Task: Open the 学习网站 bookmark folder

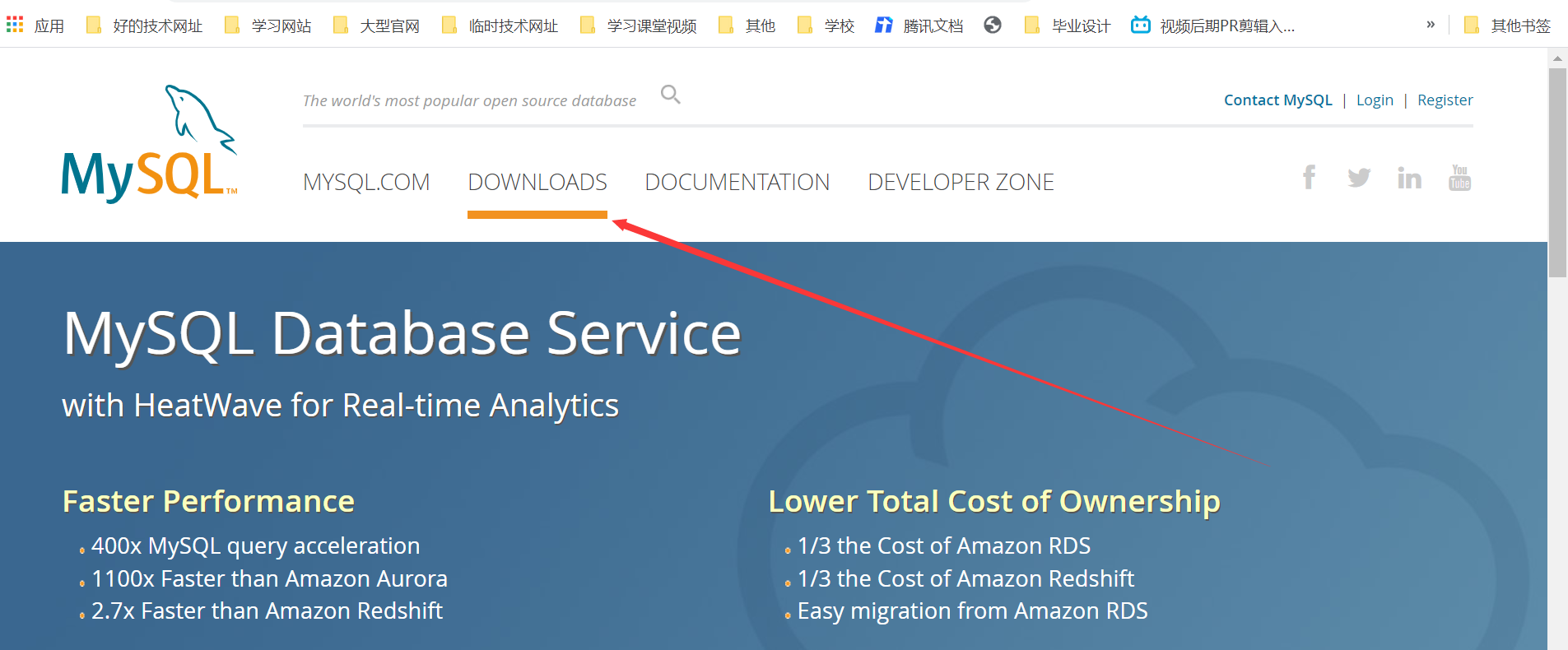Action: coord(268,26)
